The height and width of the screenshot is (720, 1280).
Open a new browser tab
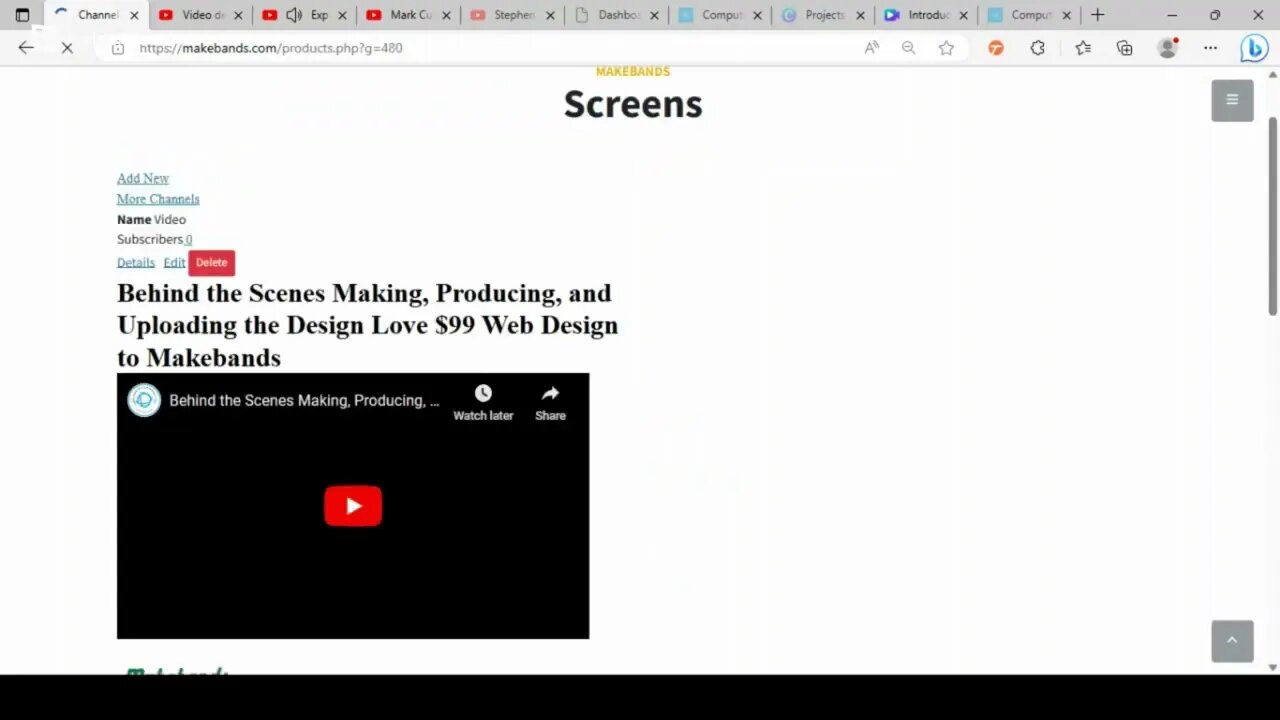click(1098, 15)
